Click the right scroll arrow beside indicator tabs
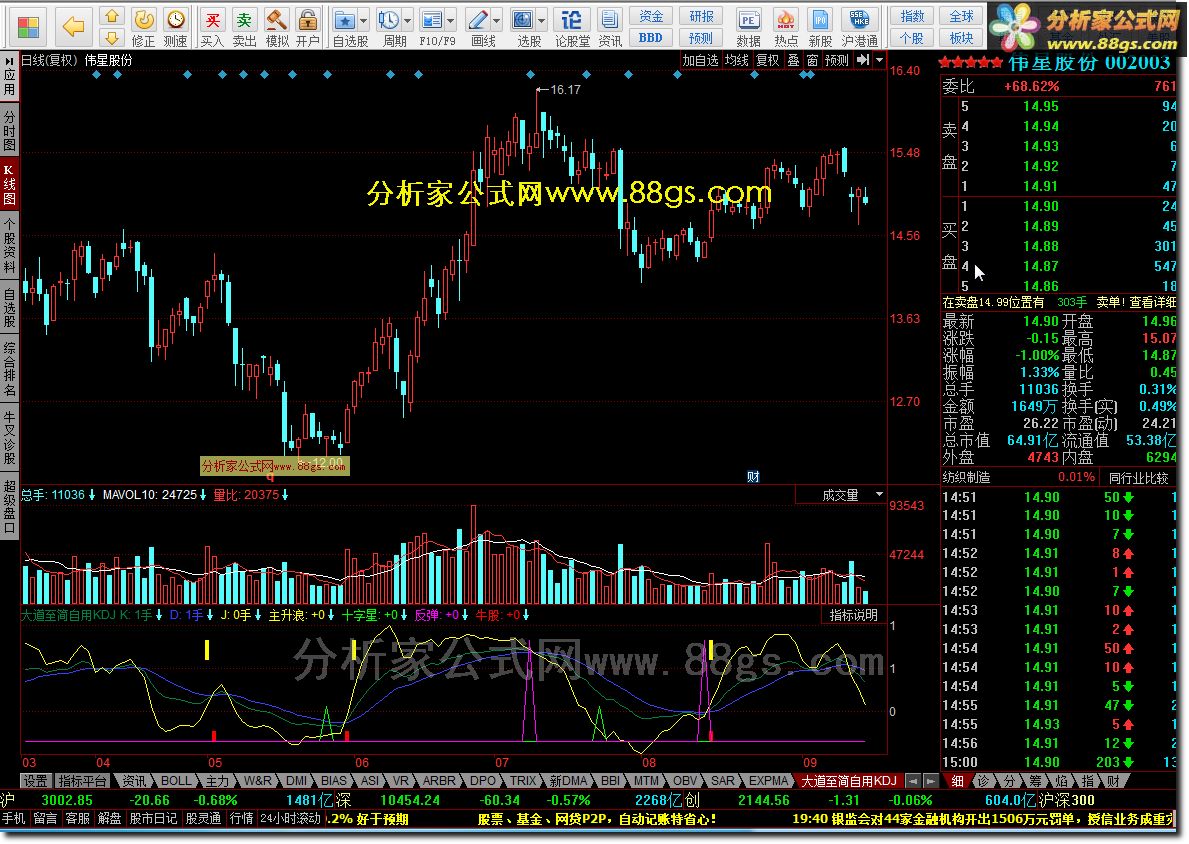The image size is (1189, 844). pos(930,780)
